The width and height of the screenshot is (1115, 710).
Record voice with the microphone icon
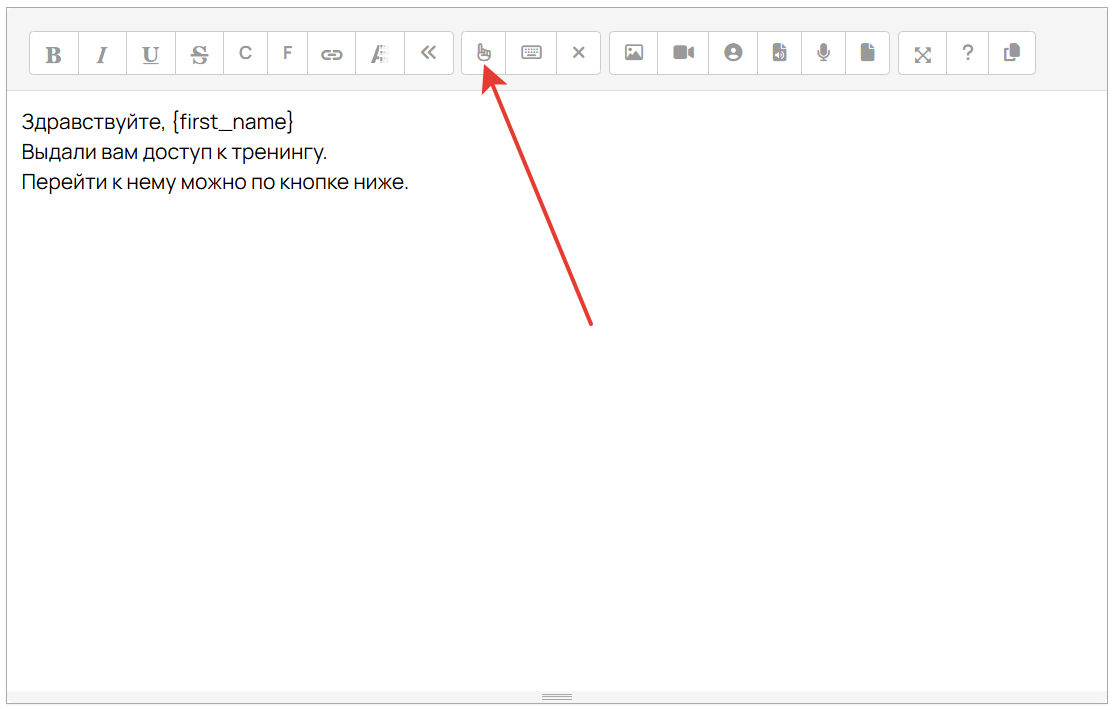point(823,53)
